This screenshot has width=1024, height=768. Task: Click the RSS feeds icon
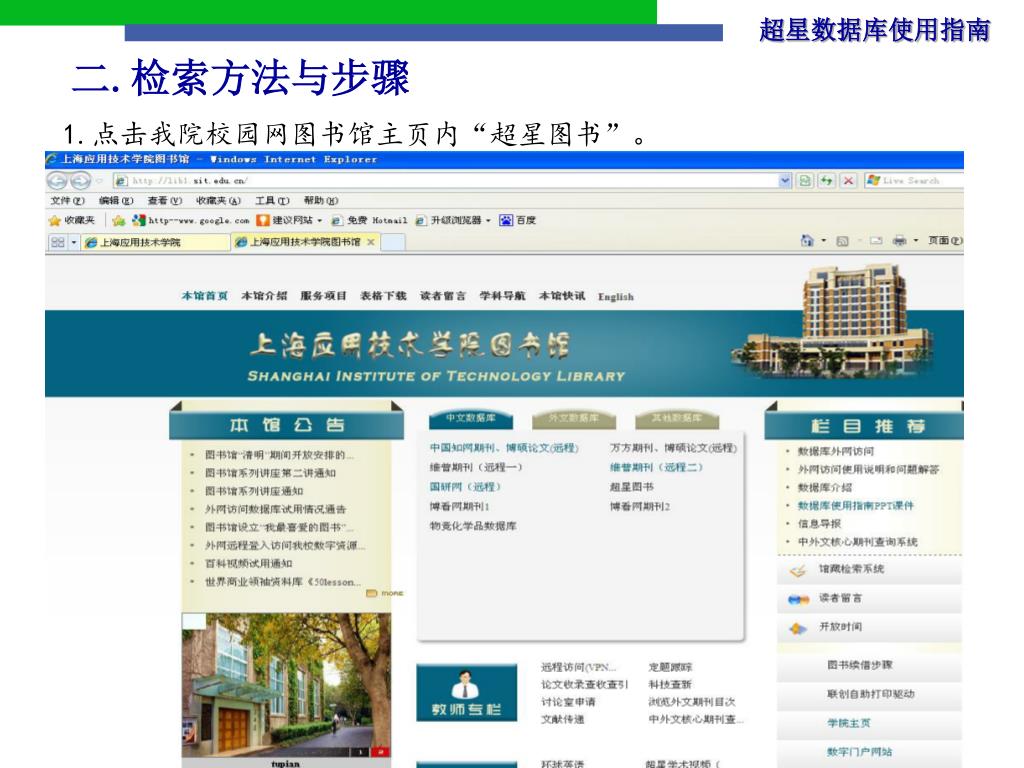click(x=842, y=241)
